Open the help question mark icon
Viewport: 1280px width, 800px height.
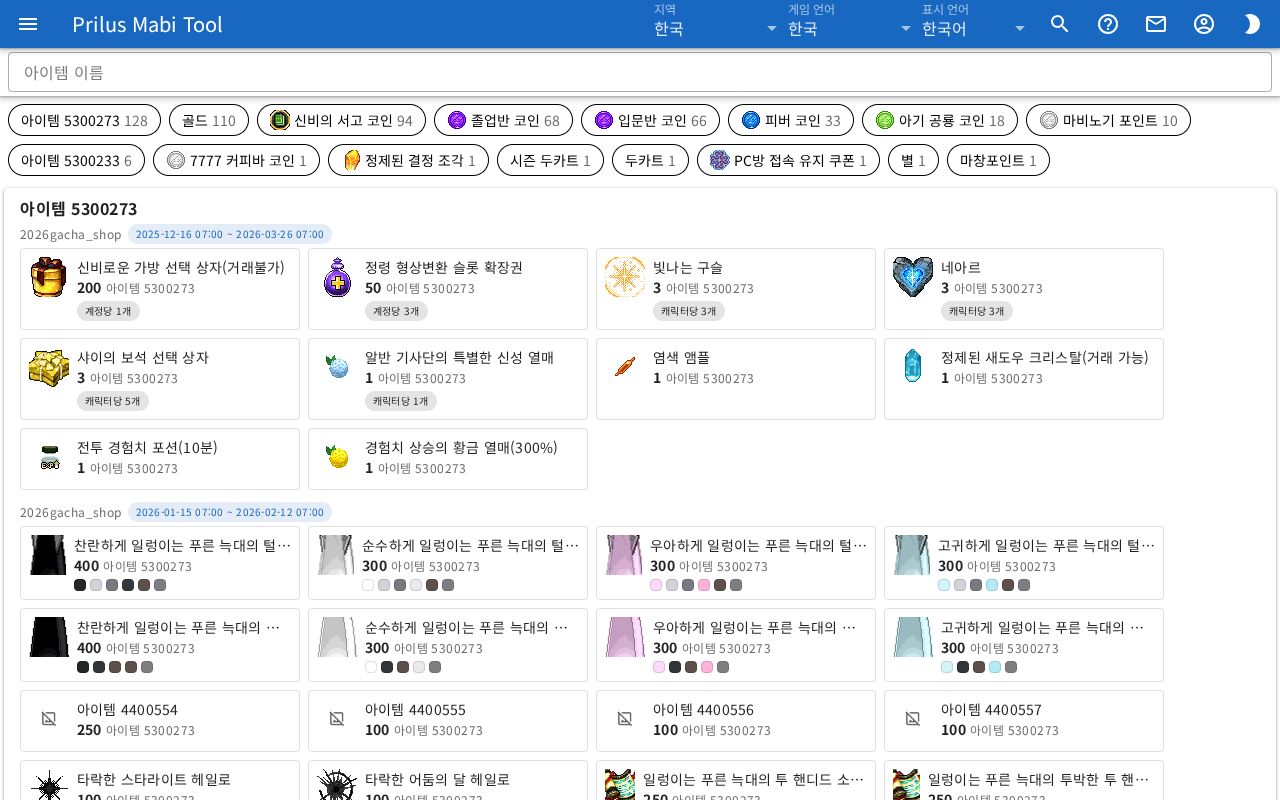click(x=1108, y=24)
